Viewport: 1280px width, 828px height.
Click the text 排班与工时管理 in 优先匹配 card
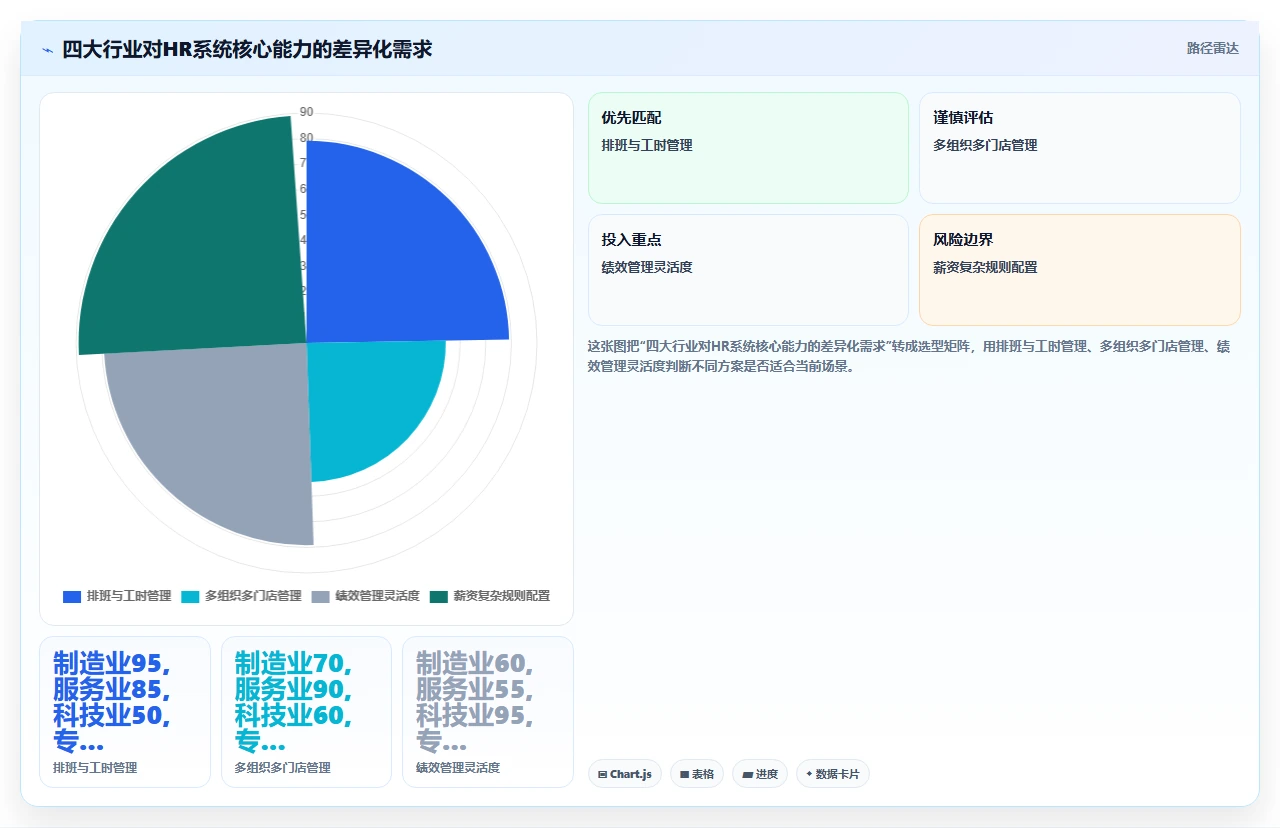point(647,145)
